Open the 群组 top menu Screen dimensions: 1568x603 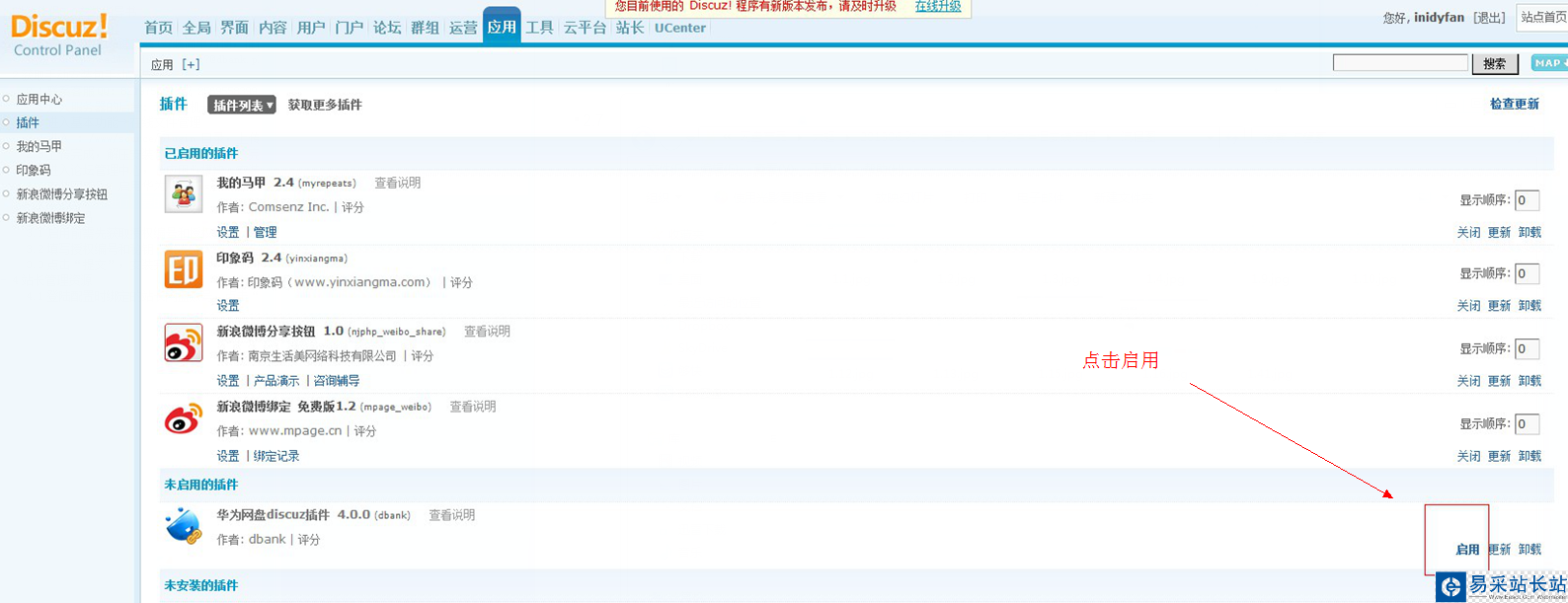pos(425,28)
